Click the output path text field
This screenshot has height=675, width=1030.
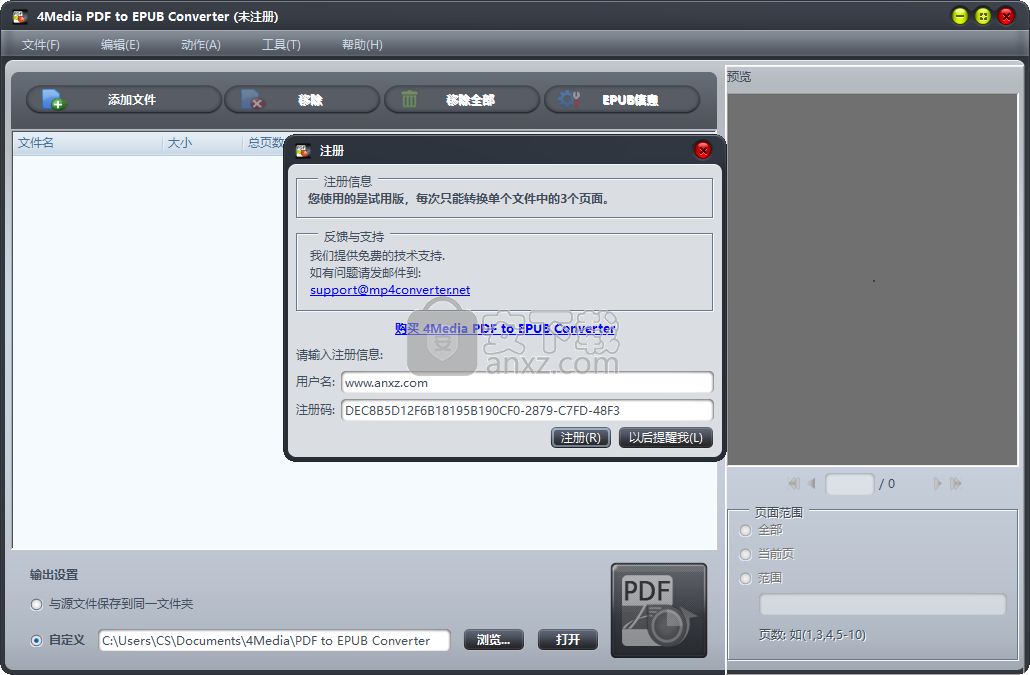click(x=275, y=640)
